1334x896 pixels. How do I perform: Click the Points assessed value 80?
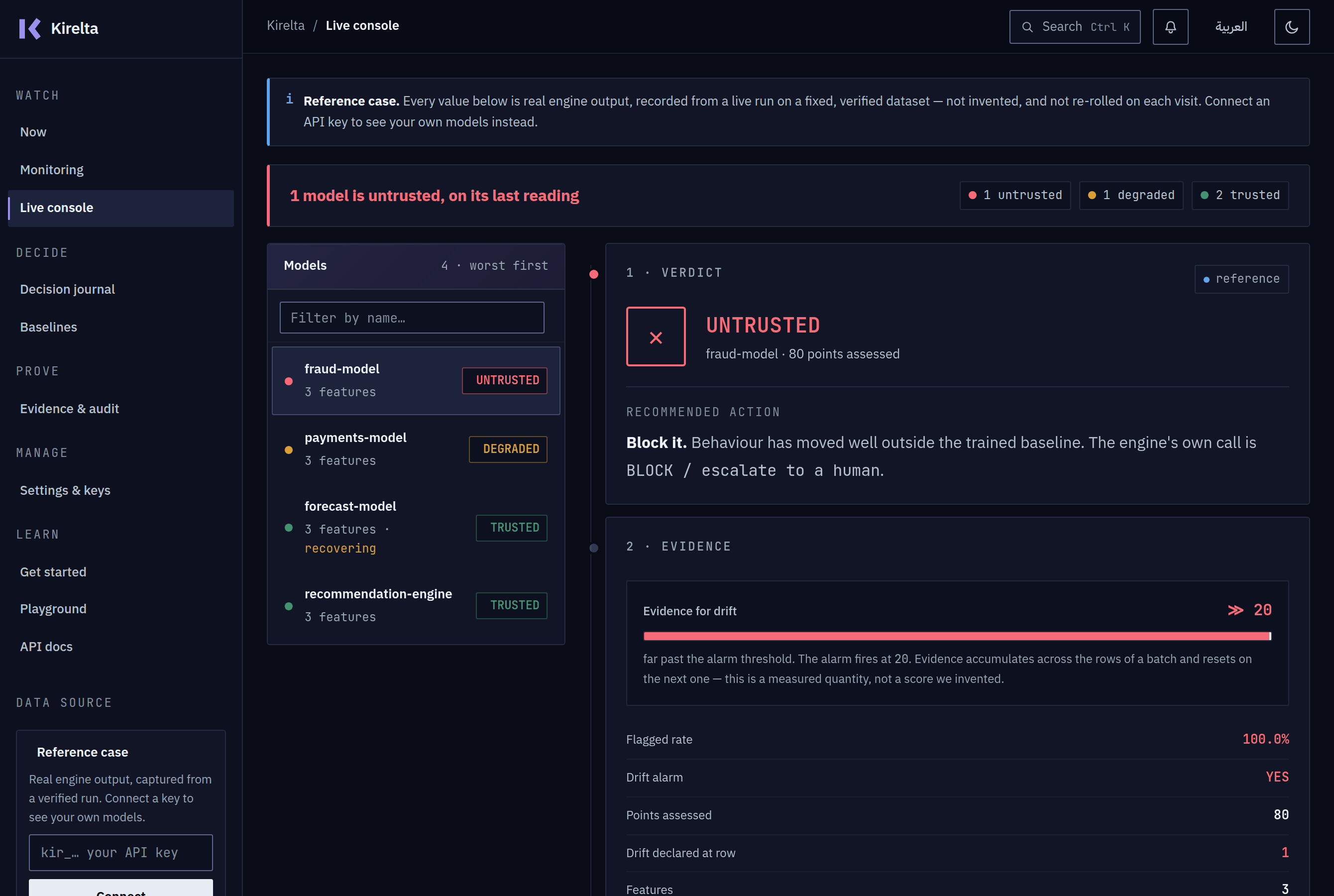click(x=1281, y=814)
